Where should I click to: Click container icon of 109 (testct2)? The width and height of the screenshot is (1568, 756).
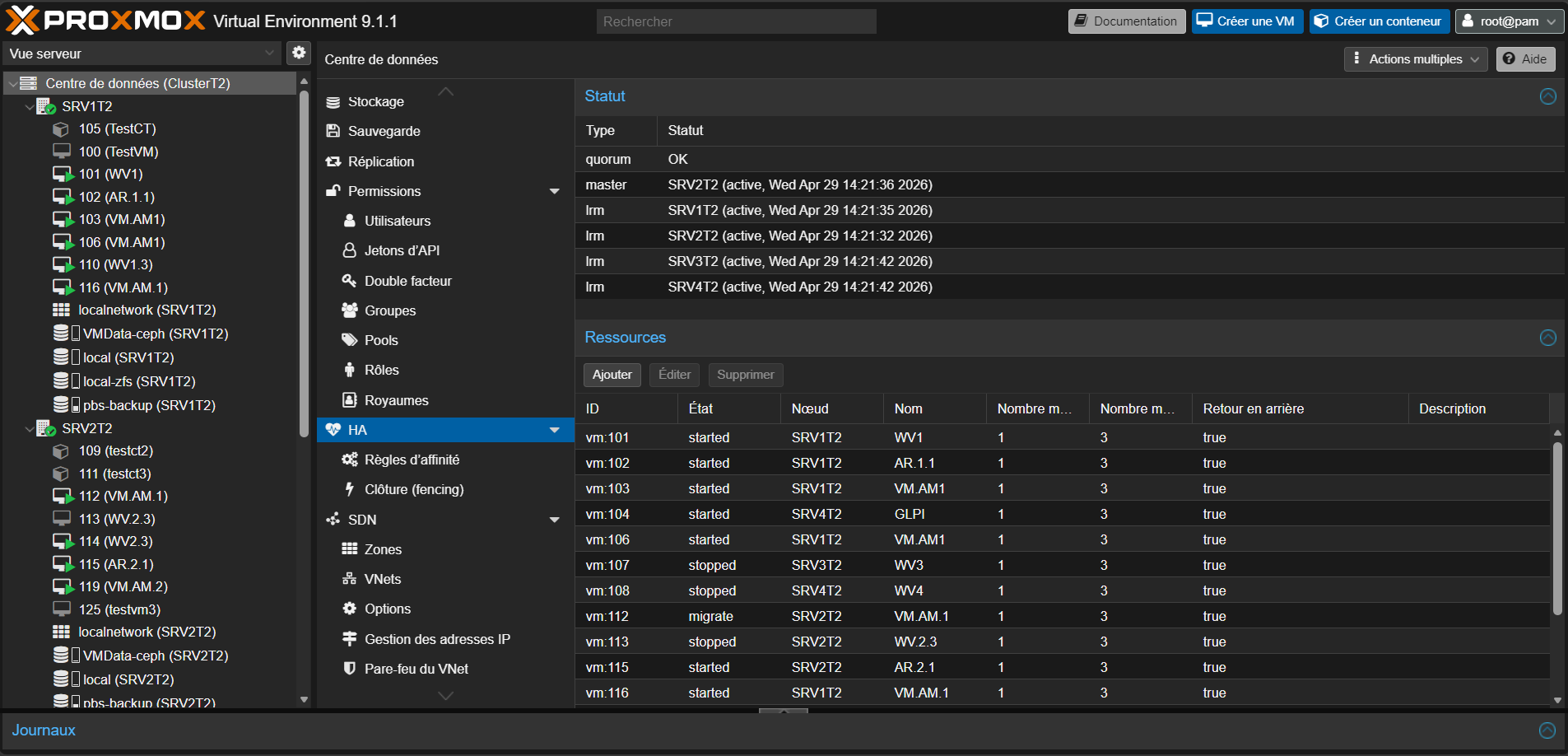61,451
